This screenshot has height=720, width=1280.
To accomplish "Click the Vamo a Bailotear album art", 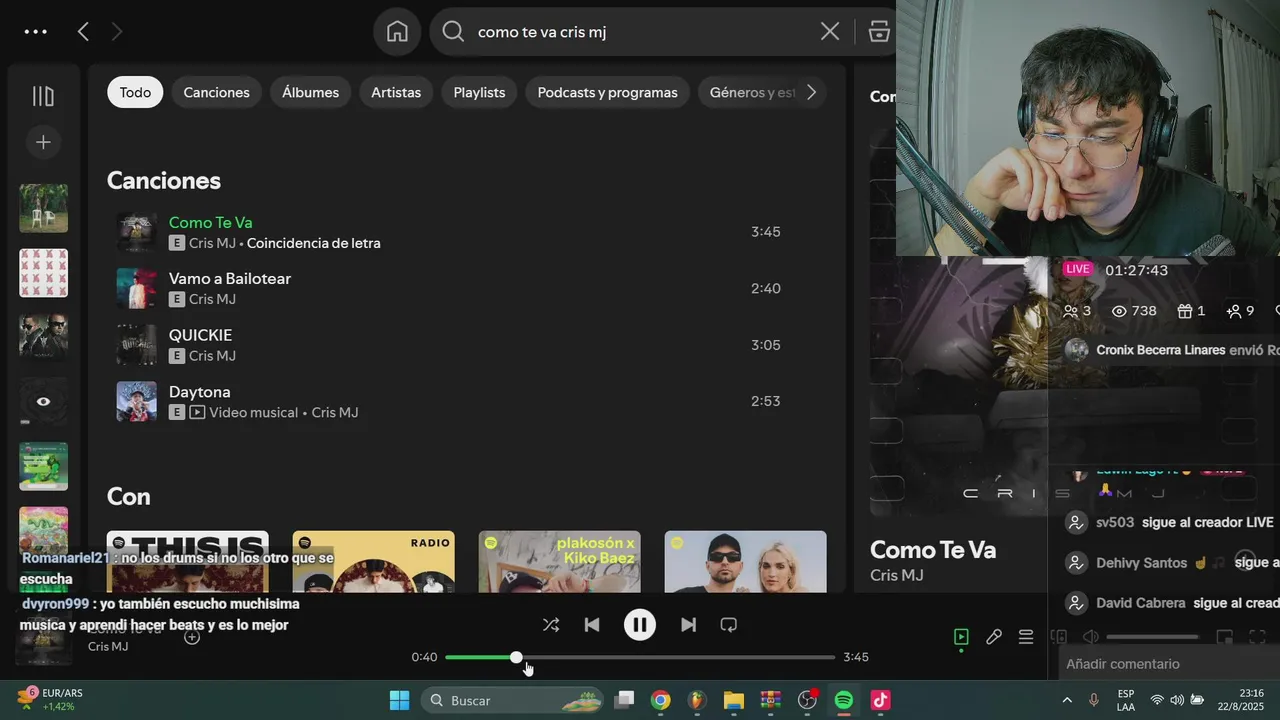I will 137,288.
